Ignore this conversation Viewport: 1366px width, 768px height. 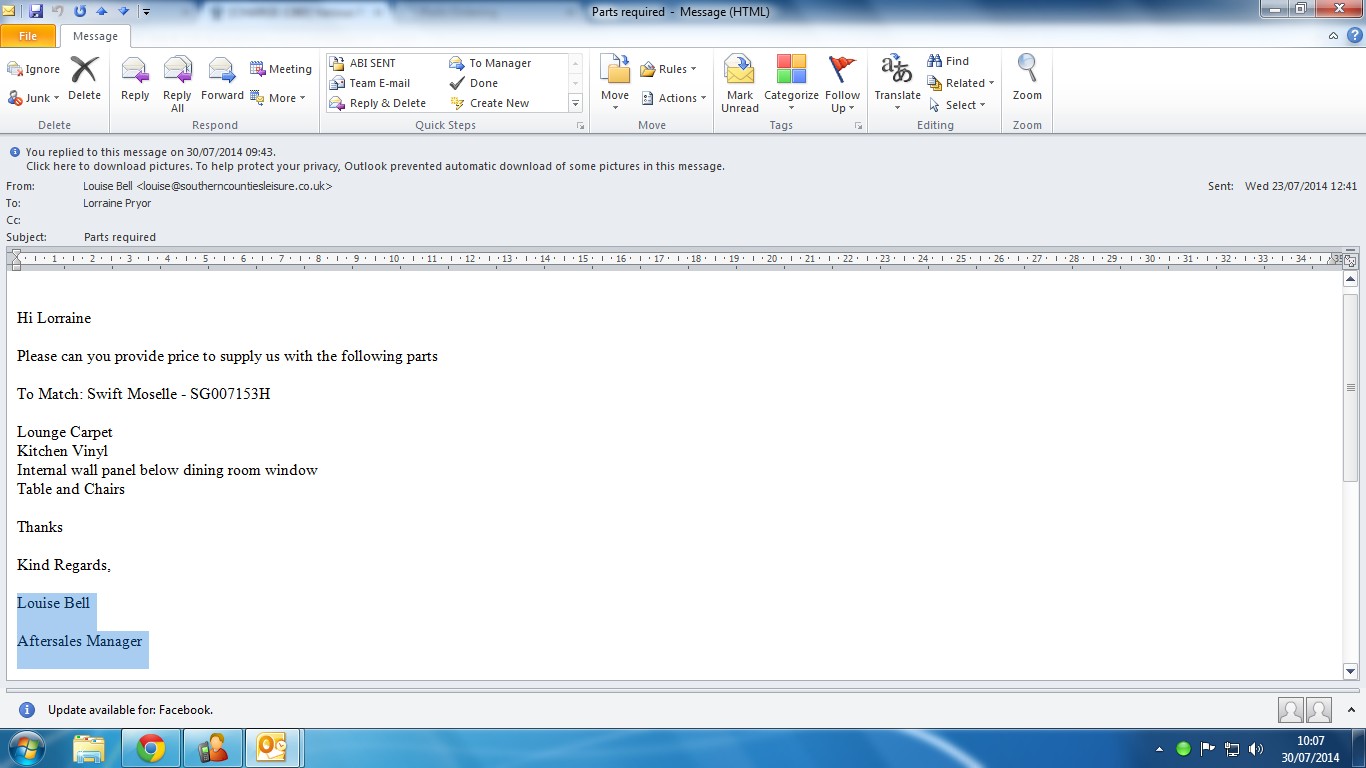(34, 69)
